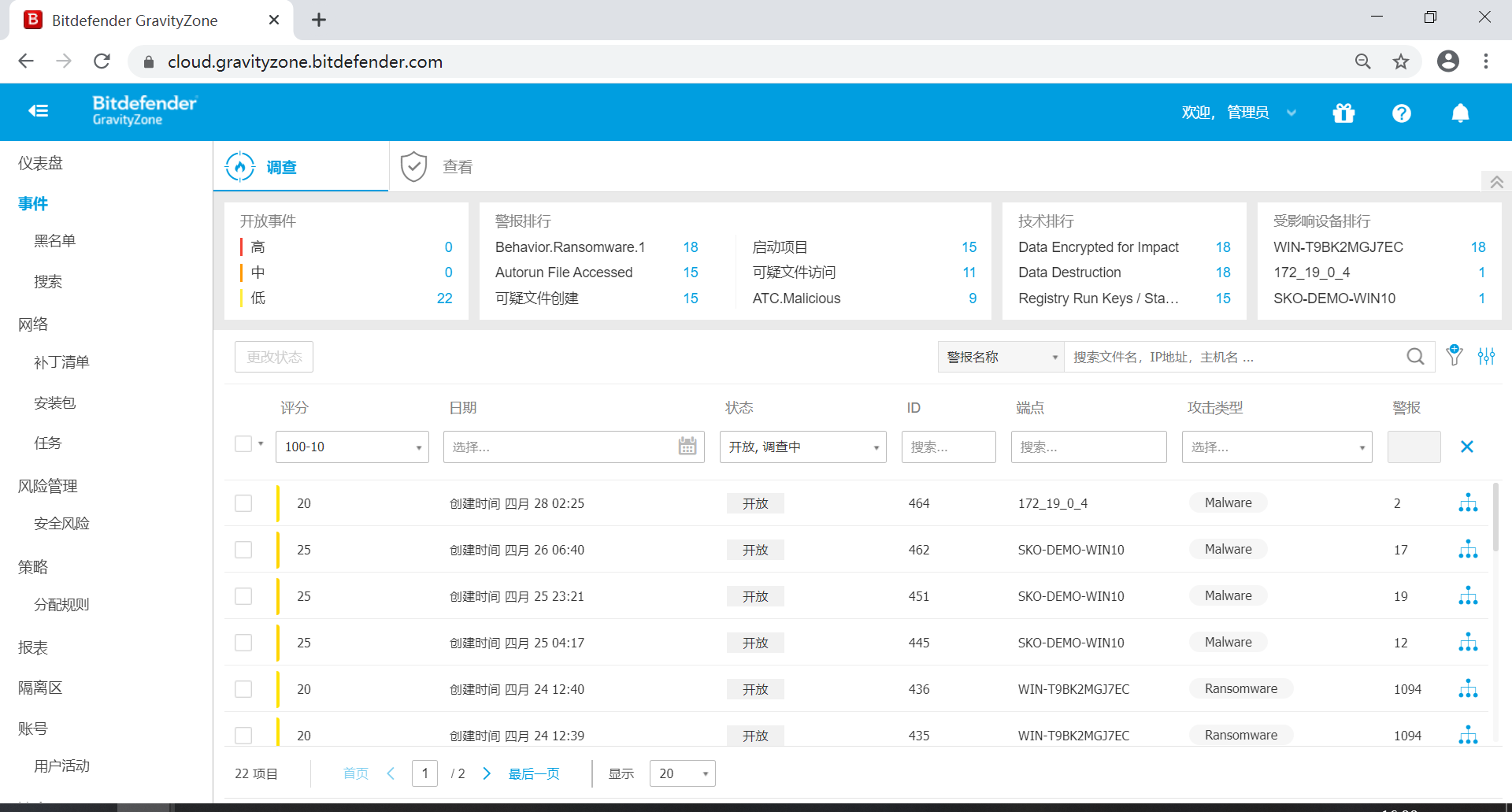Go to next page arrow
This screenshot has width=1512, height=812.
point(487,773)
